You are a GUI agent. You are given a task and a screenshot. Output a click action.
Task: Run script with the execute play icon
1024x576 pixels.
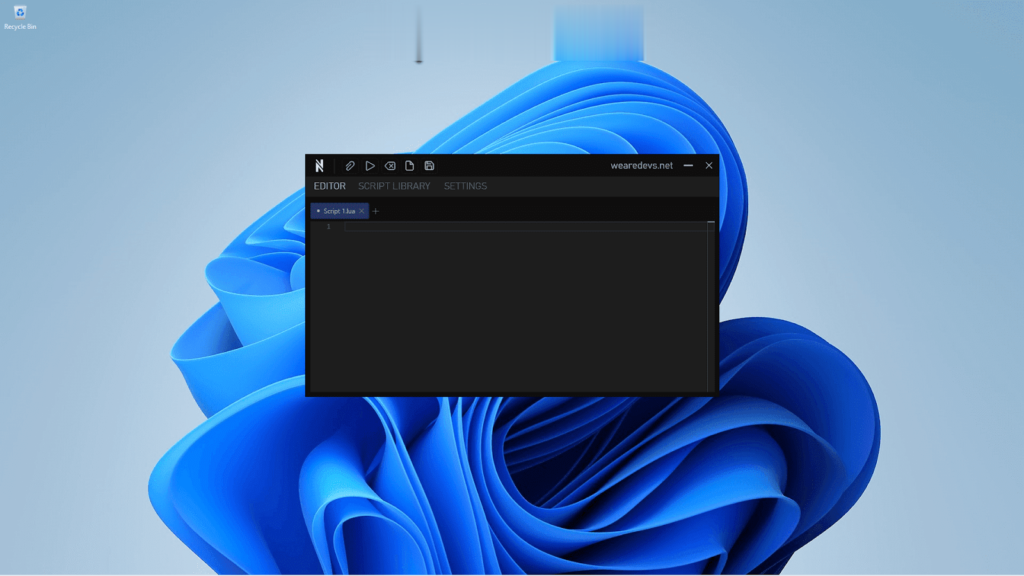[x=370, y=166]
